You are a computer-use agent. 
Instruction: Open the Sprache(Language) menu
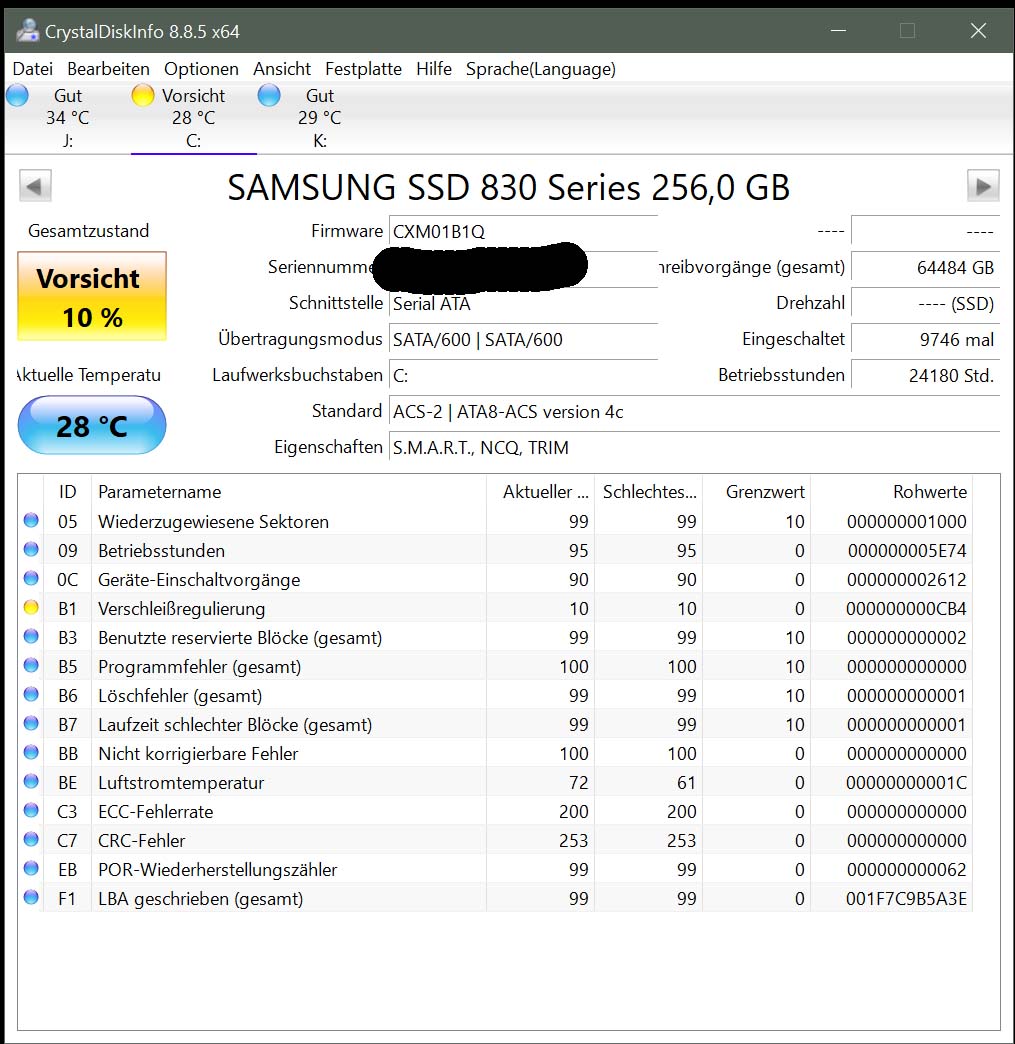point(542,69)
